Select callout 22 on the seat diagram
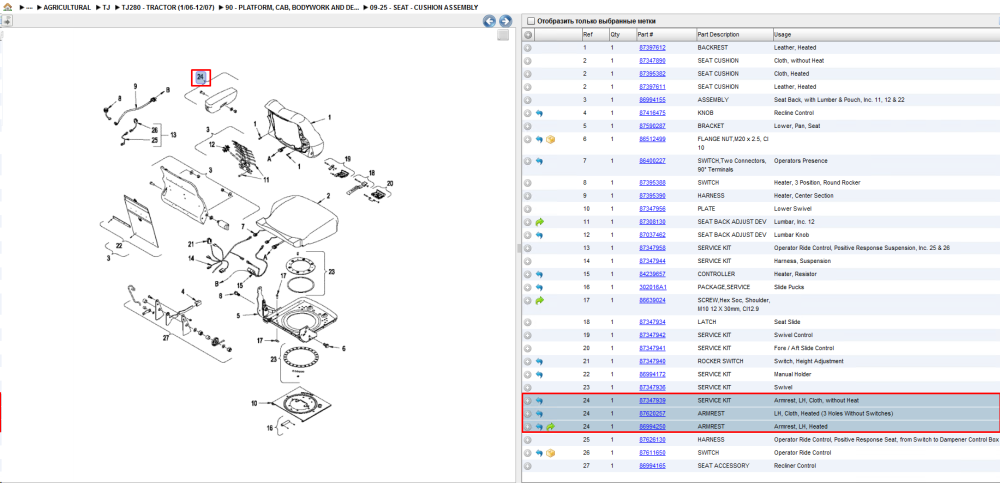Screen dimensions: 1000x483 (x=118, y=245)
